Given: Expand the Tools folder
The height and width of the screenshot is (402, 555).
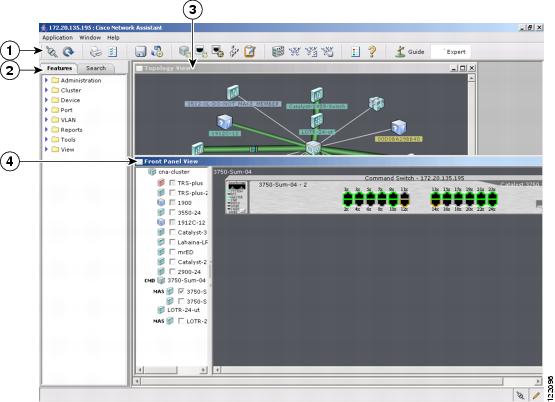Looking at the screenshot, I should click(46, 139).
